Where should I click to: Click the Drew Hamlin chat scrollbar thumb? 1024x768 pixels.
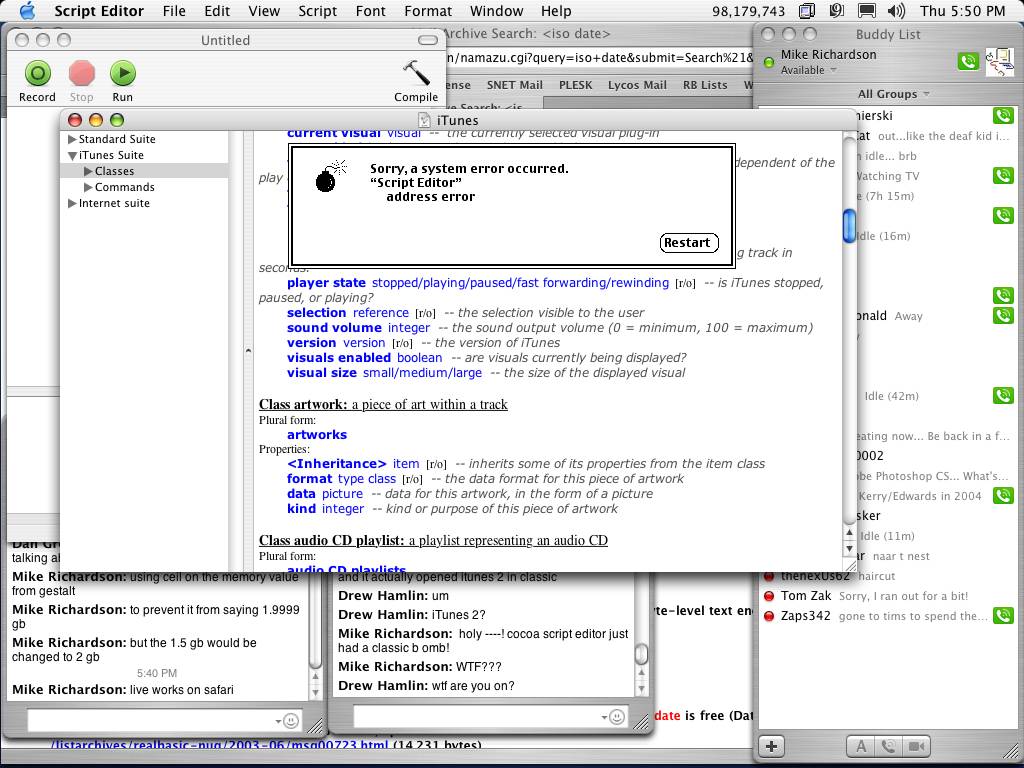(x=641, y=652)
